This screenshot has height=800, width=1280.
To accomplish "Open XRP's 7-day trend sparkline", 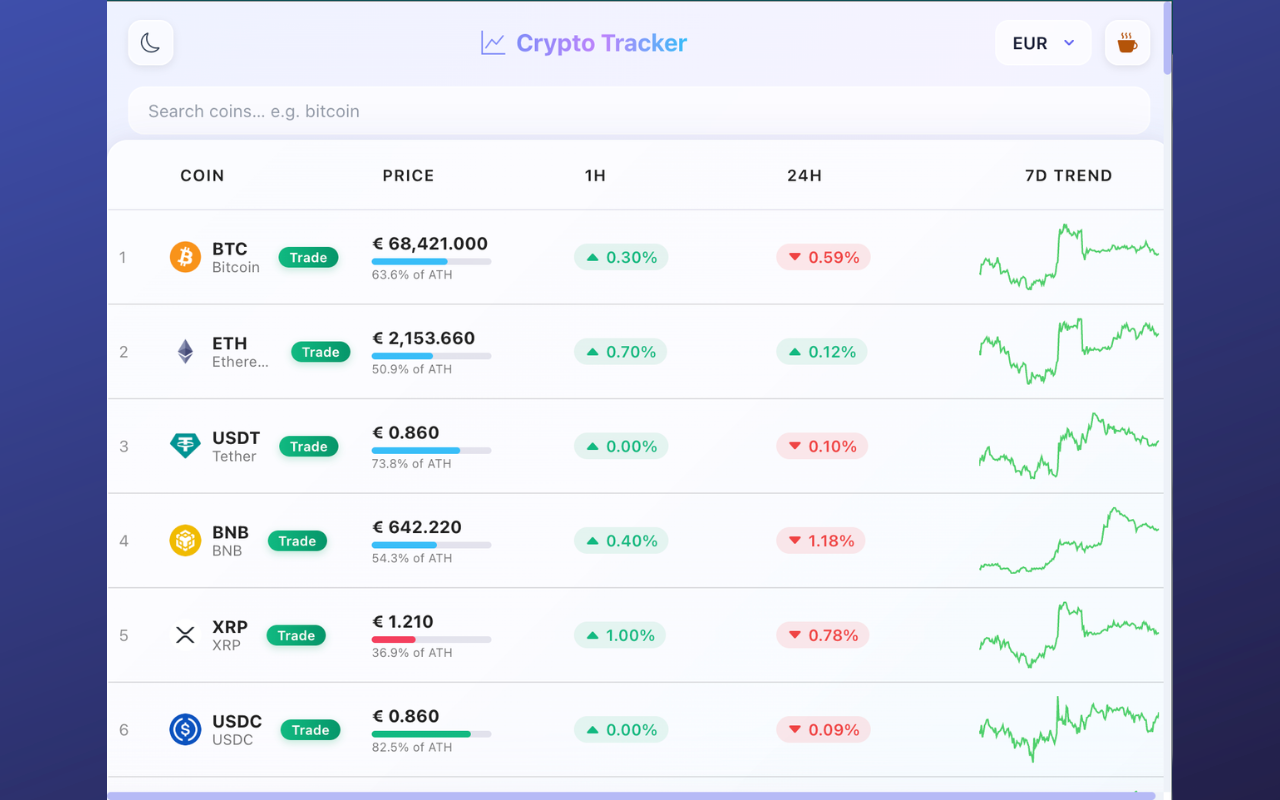I will pos(1069,635).
